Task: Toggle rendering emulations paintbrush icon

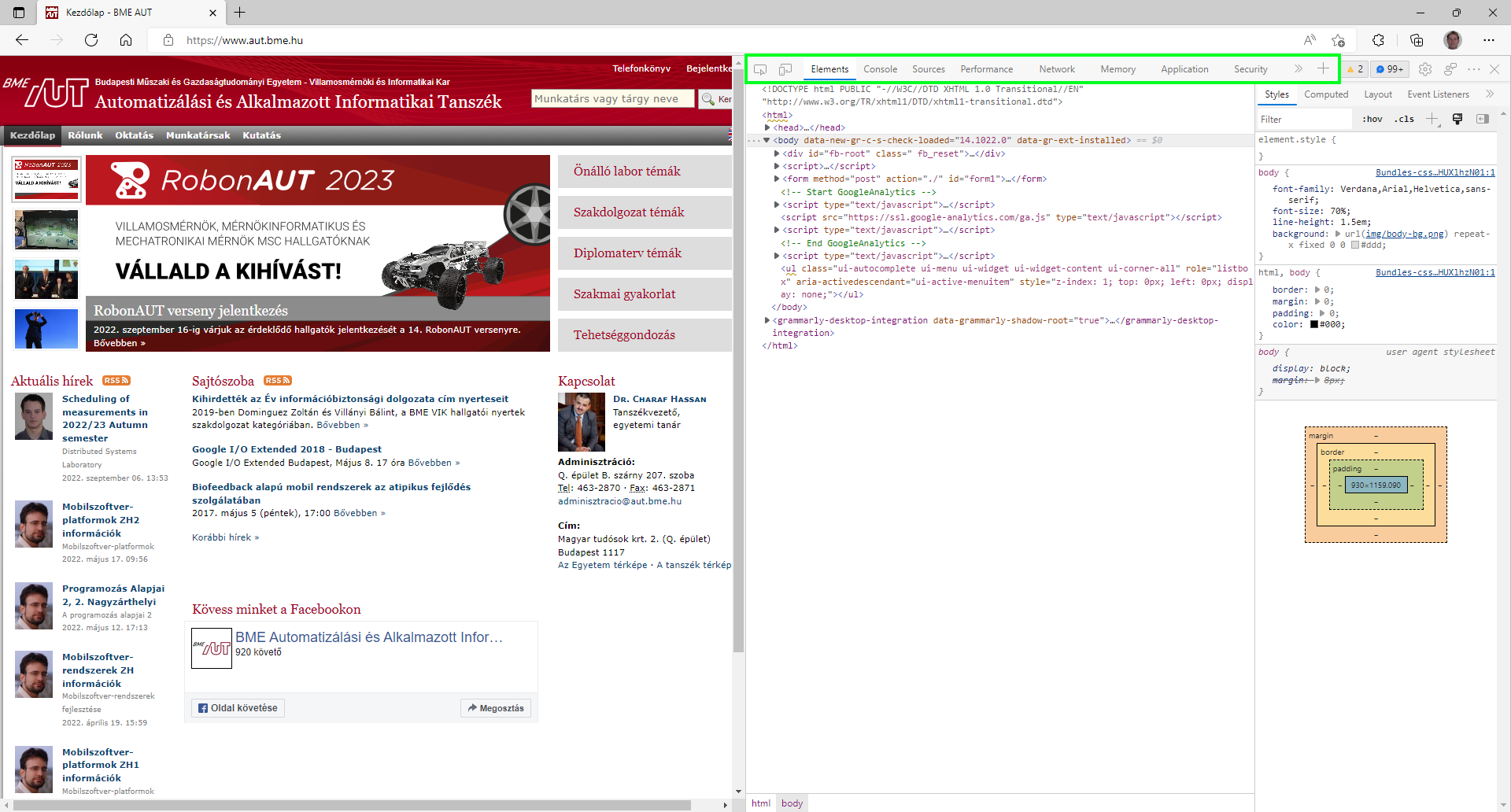Action: coord(1457,119)
